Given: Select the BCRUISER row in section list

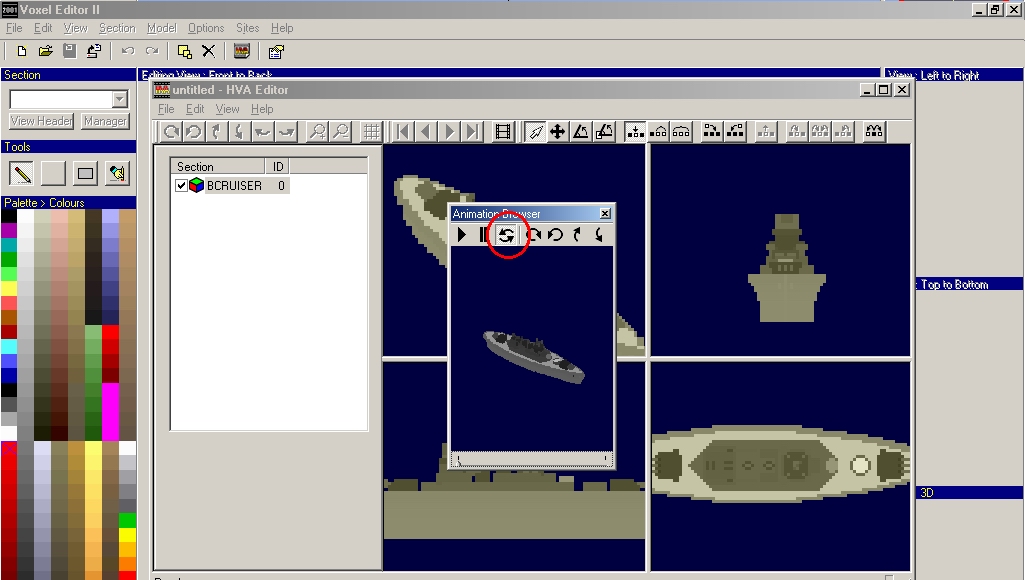Looking at the screenshot, I should (234, 186).
